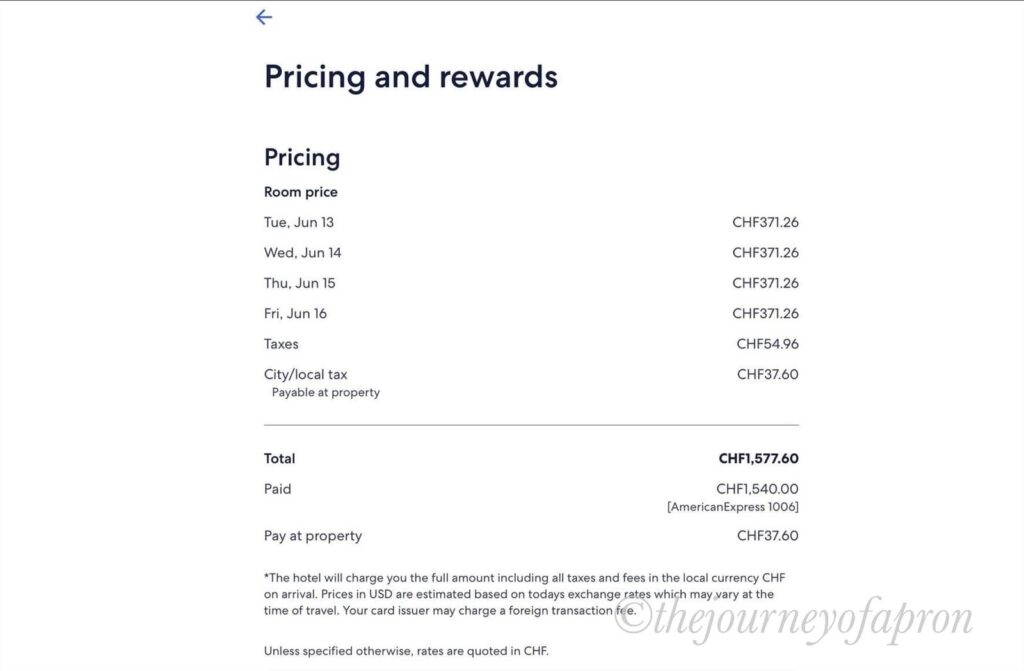Select the CHF1,577.60 total amount
Screen dimensions: 1024x671
758,459
